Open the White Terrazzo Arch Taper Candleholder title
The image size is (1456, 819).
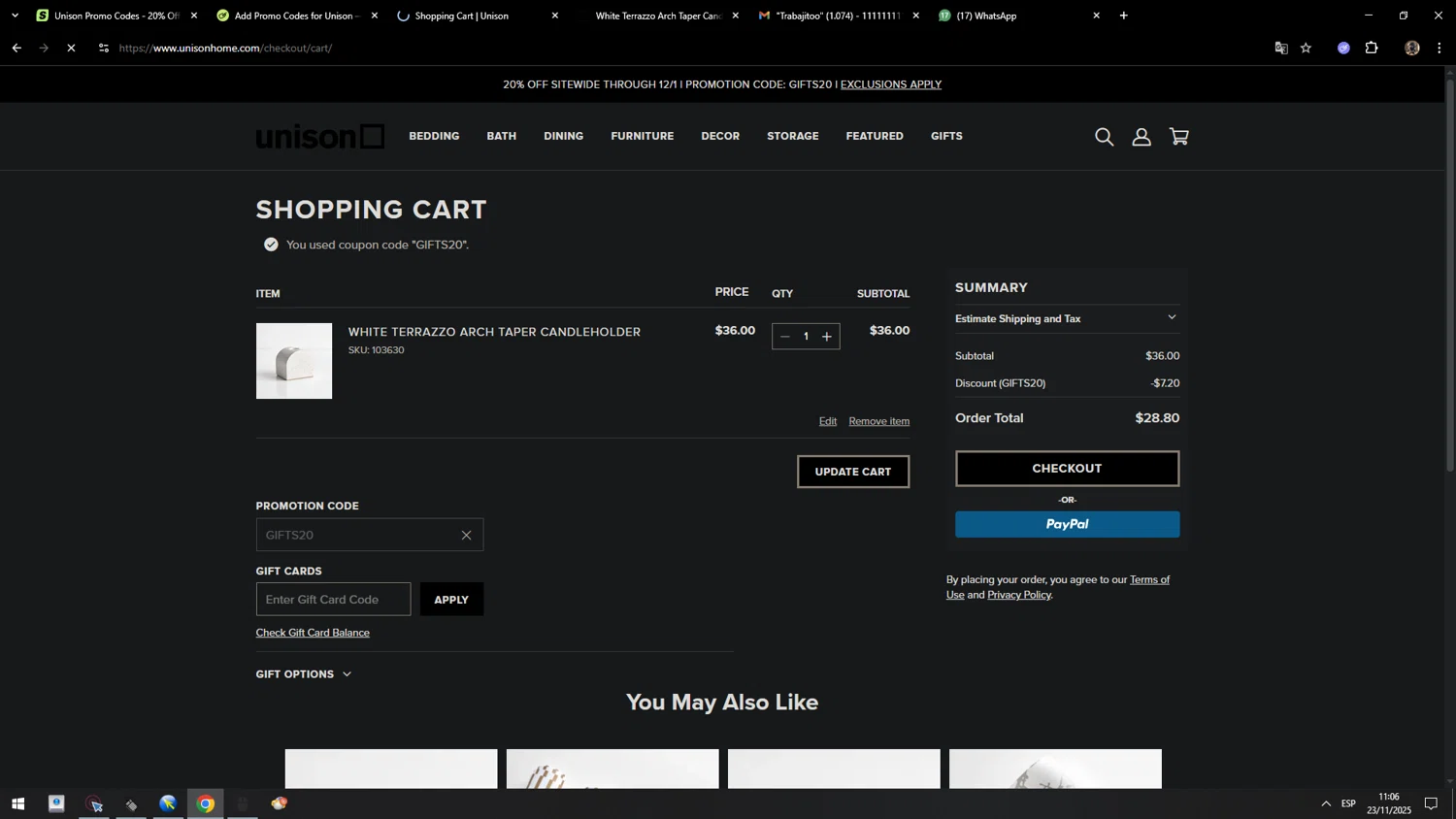(494, 332)
